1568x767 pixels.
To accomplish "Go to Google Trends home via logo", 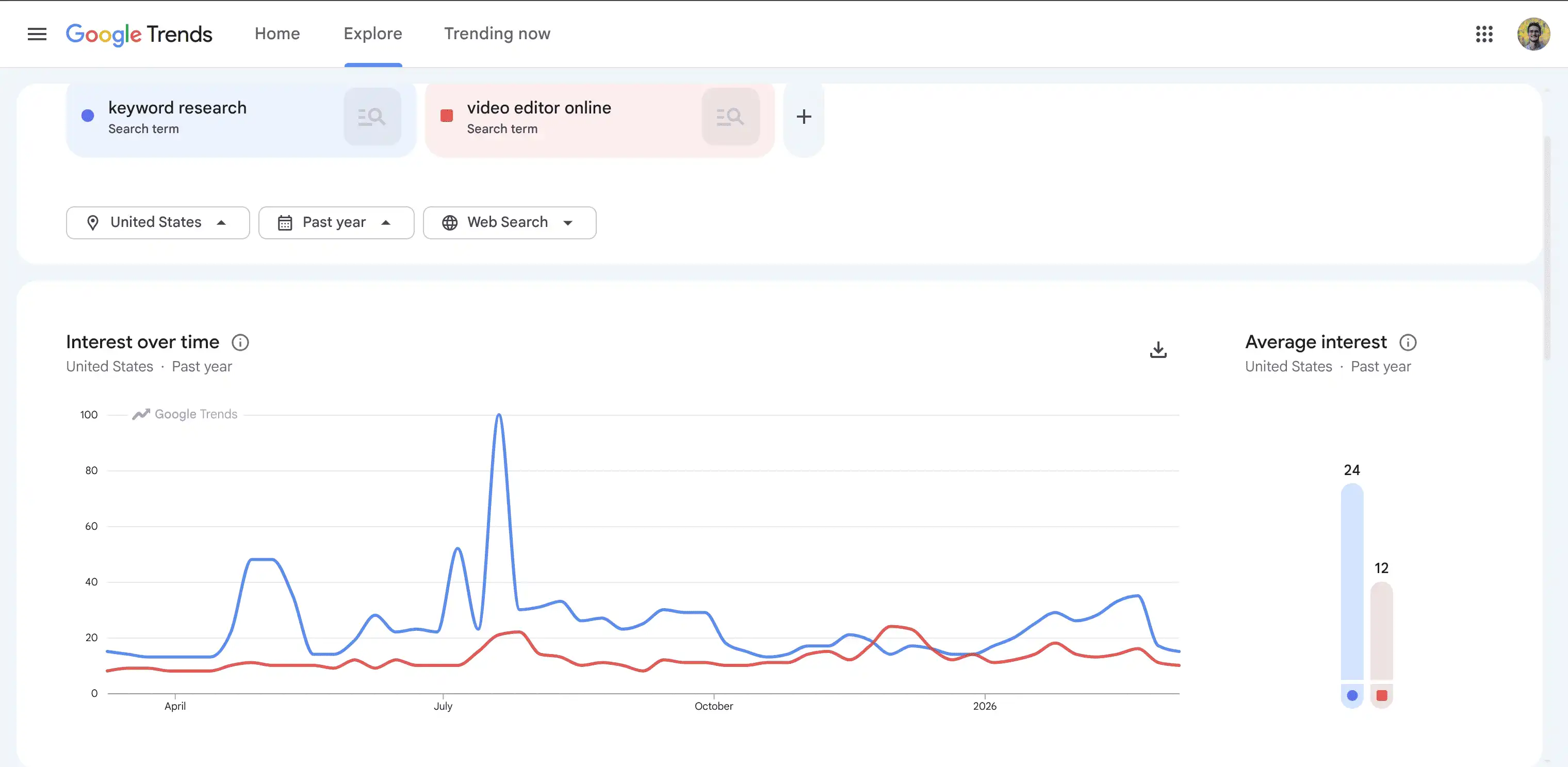I will tap(139, 34).
